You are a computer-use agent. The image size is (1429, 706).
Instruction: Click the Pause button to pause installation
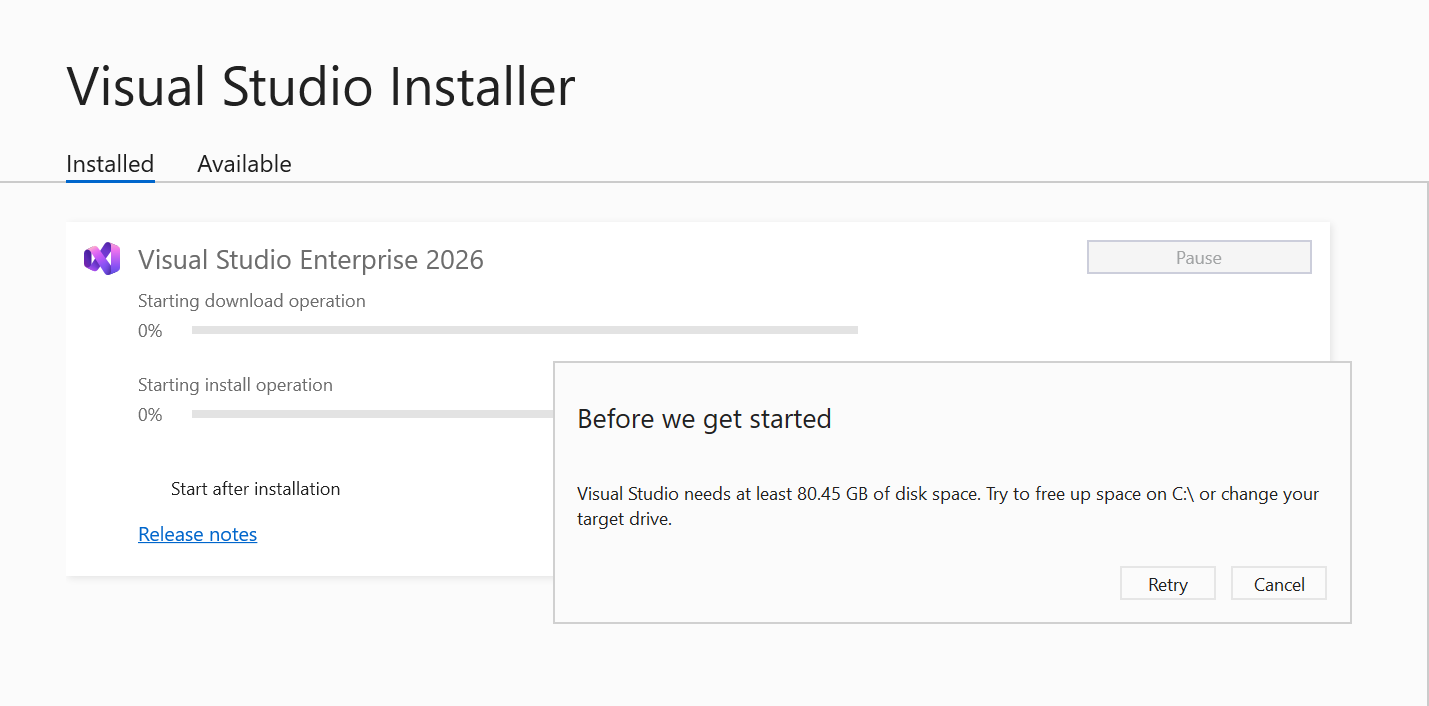pyautogui.click(x=1198, y=257)
